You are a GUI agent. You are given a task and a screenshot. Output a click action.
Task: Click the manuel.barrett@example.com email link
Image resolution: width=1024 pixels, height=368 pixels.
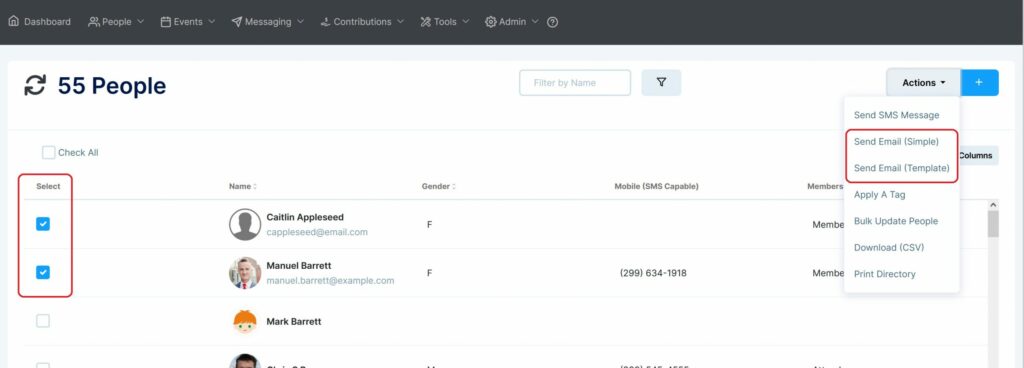(x=330, y=281)
